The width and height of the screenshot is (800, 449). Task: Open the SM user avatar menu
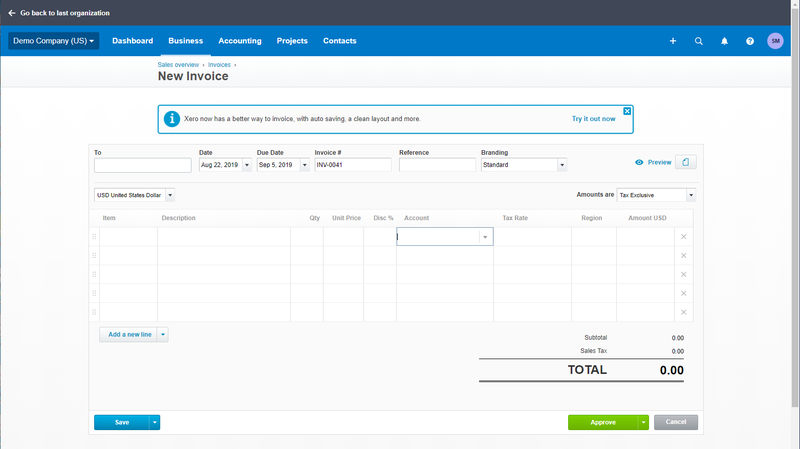[775, 41]
